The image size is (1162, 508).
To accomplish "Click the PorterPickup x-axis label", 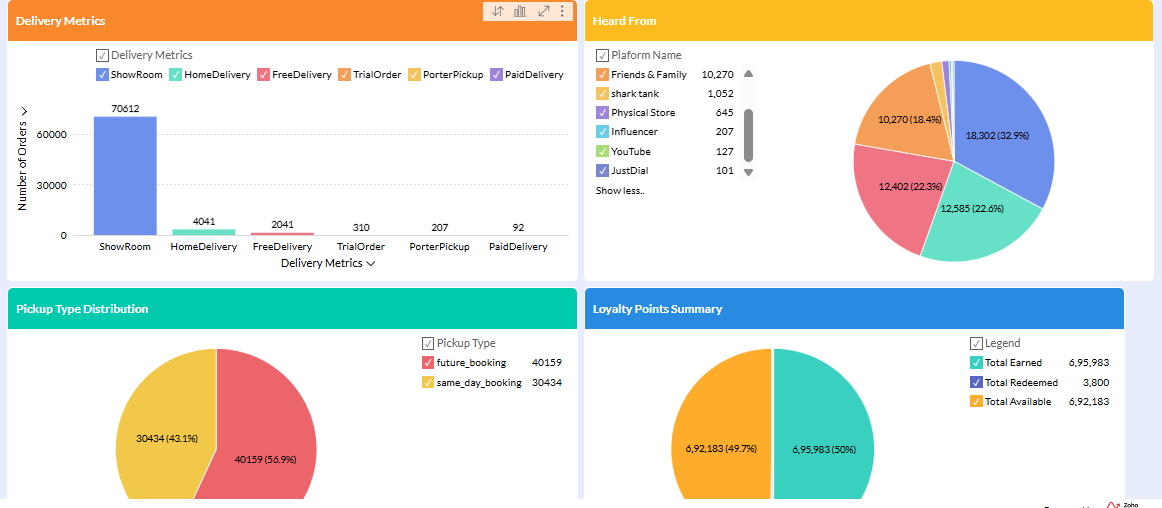I will (439, 247).
